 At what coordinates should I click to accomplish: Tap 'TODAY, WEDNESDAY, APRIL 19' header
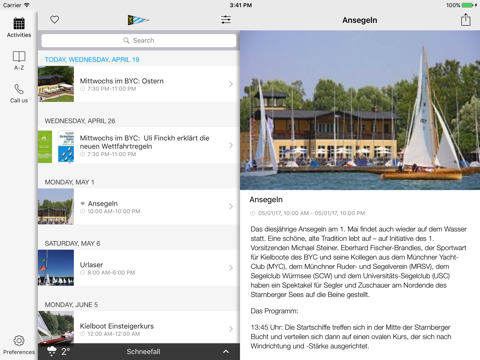point(92,60)
